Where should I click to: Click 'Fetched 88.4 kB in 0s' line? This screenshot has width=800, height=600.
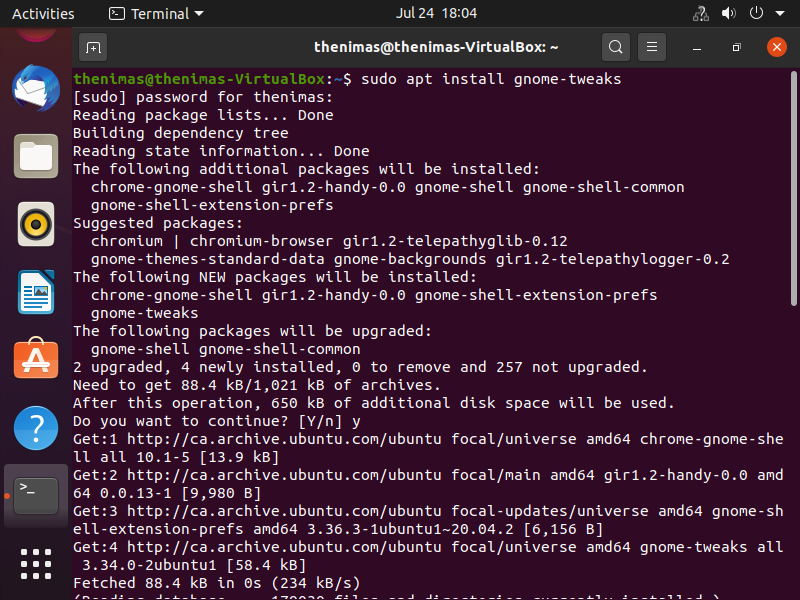tap(216, 583)
